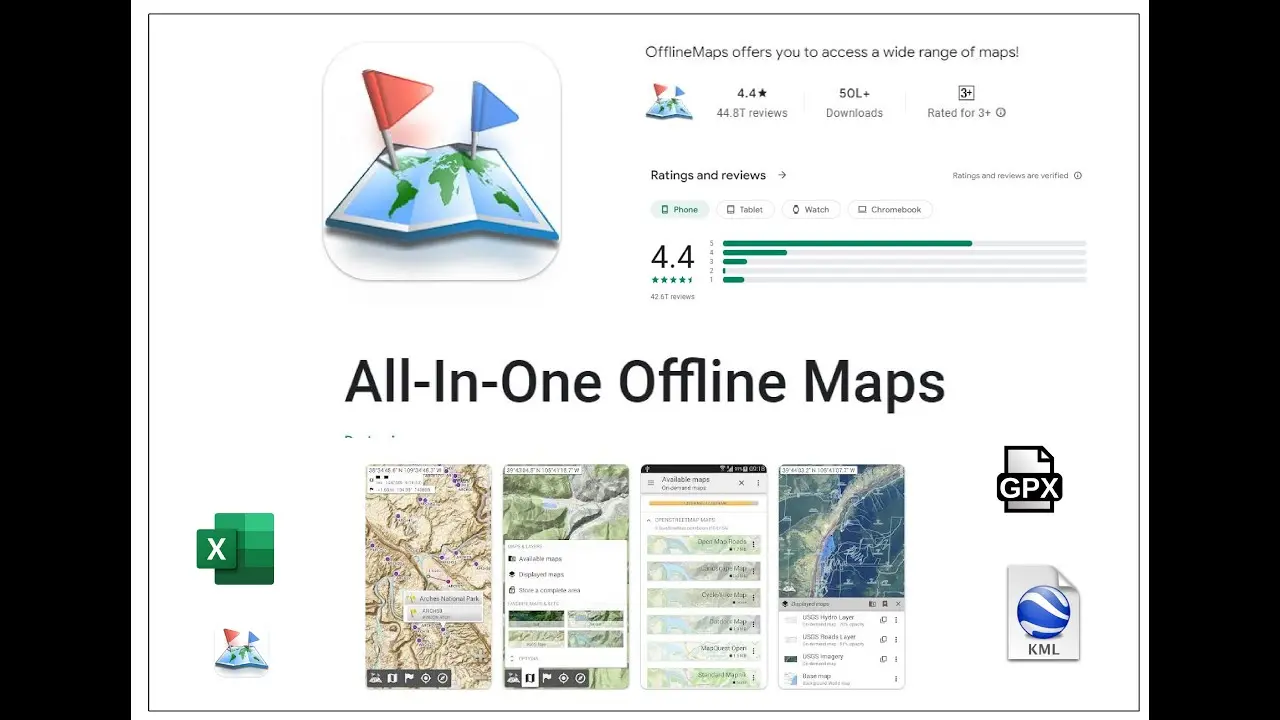Show reviews for Chromebook

[x=890, y=210]
